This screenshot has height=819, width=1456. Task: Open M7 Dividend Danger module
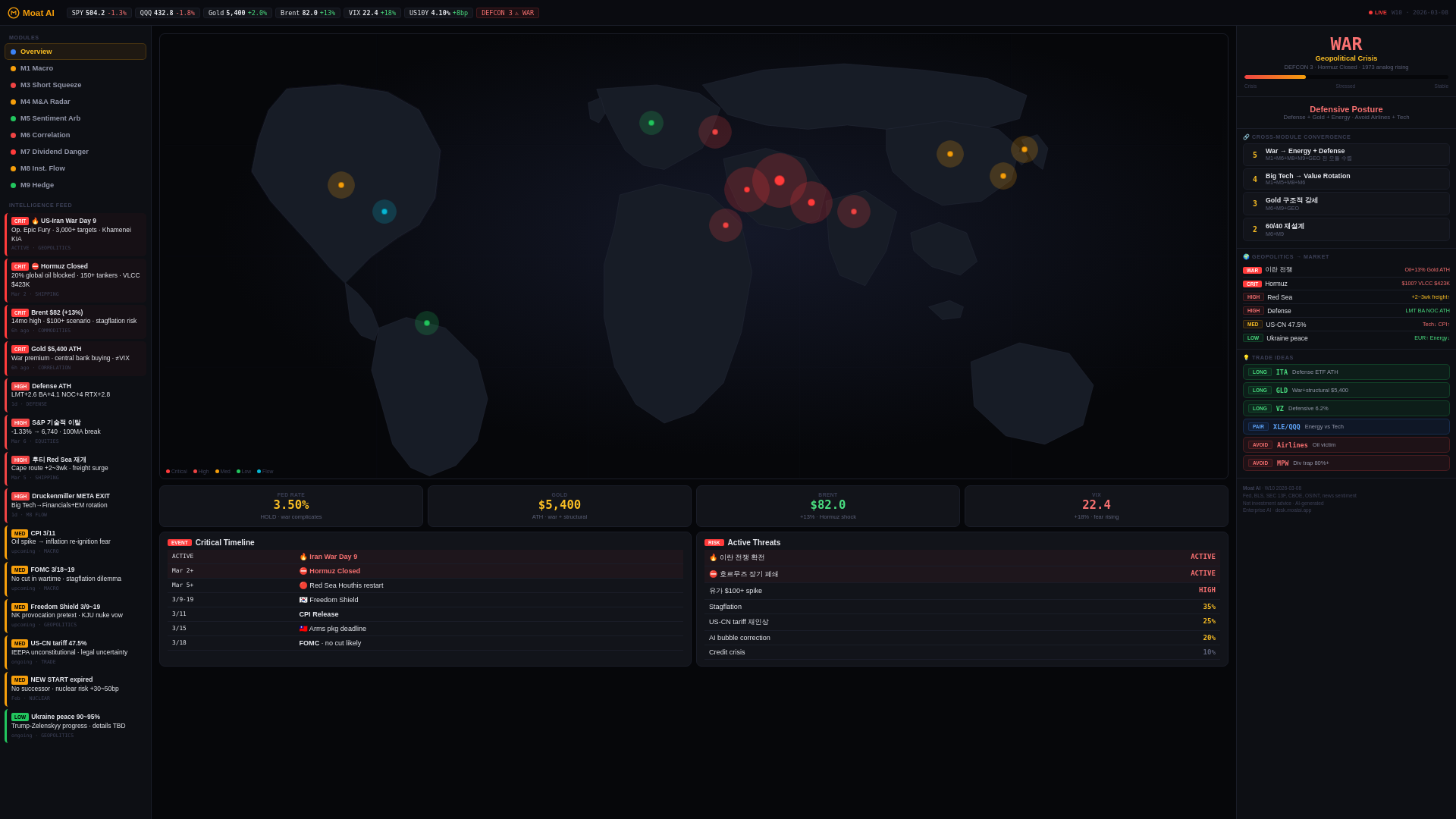75,152
